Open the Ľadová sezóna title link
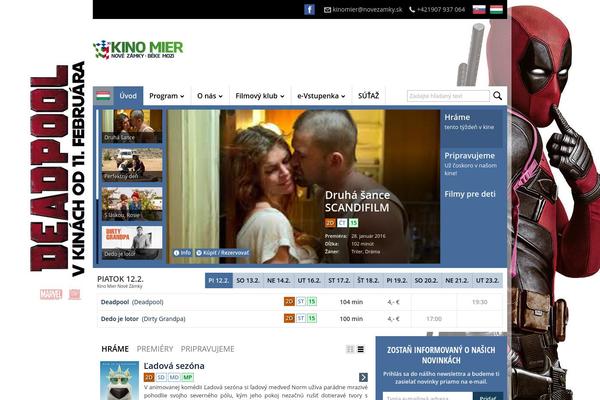Screen dimensions: 600x400 click(x=174, y=366)
